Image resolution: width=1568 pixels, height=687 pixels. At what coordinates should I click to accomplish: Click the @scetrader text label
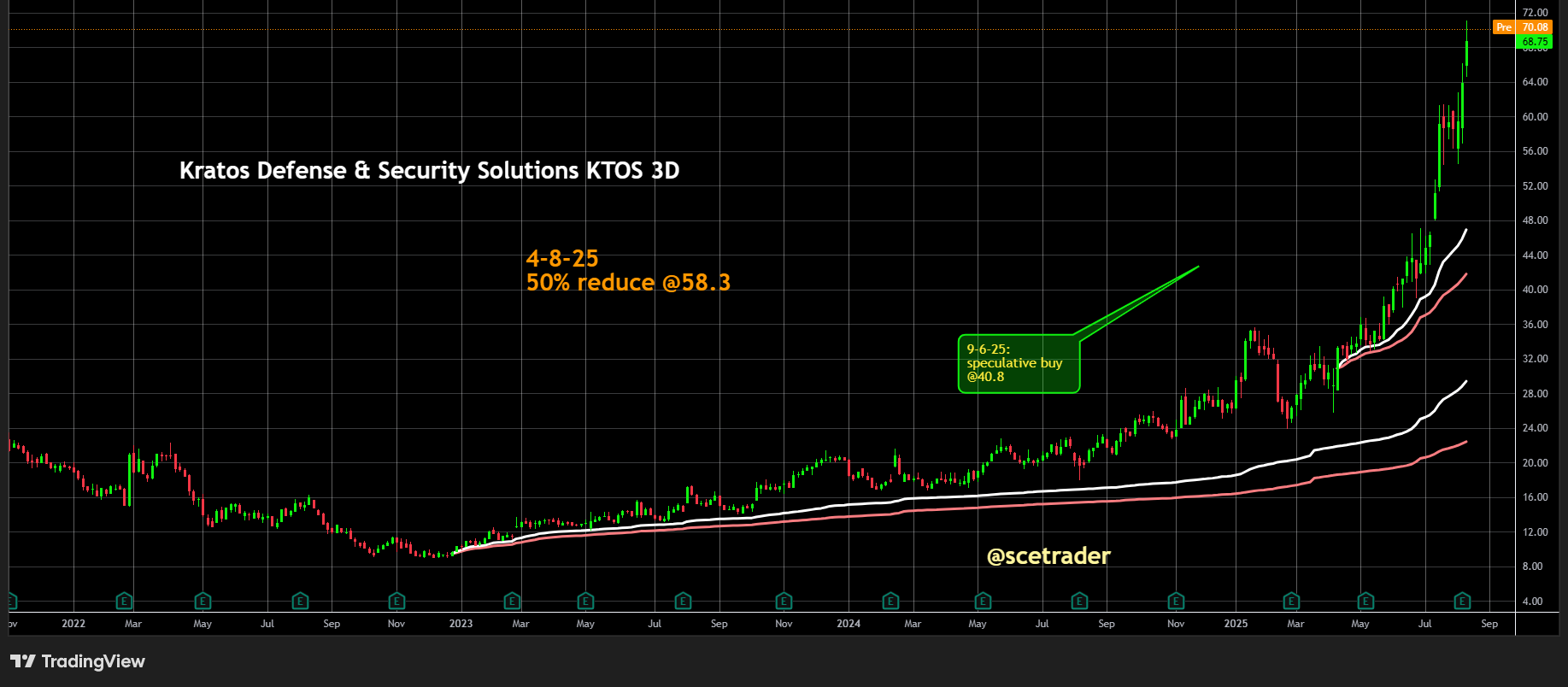[1048, 555]
